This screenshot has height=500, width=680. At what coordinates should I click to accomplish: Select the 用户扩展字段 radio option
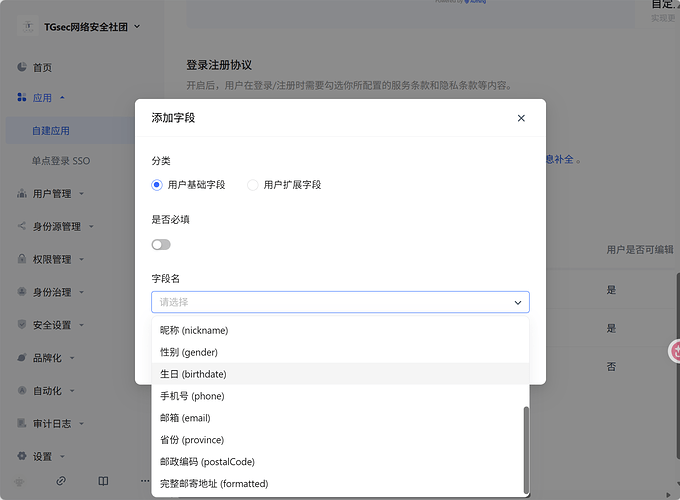[x=284, y=185]
